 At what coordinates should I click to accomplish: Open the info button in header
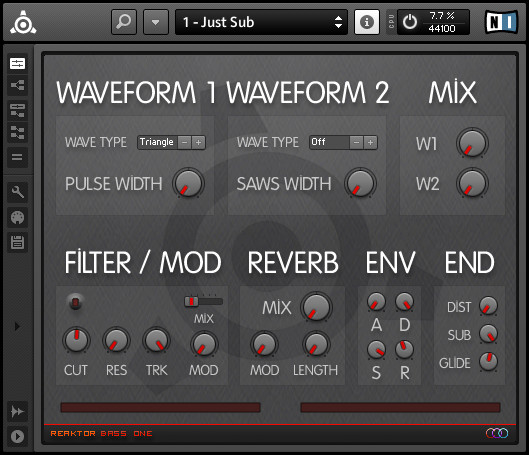(x=367, y=22)
